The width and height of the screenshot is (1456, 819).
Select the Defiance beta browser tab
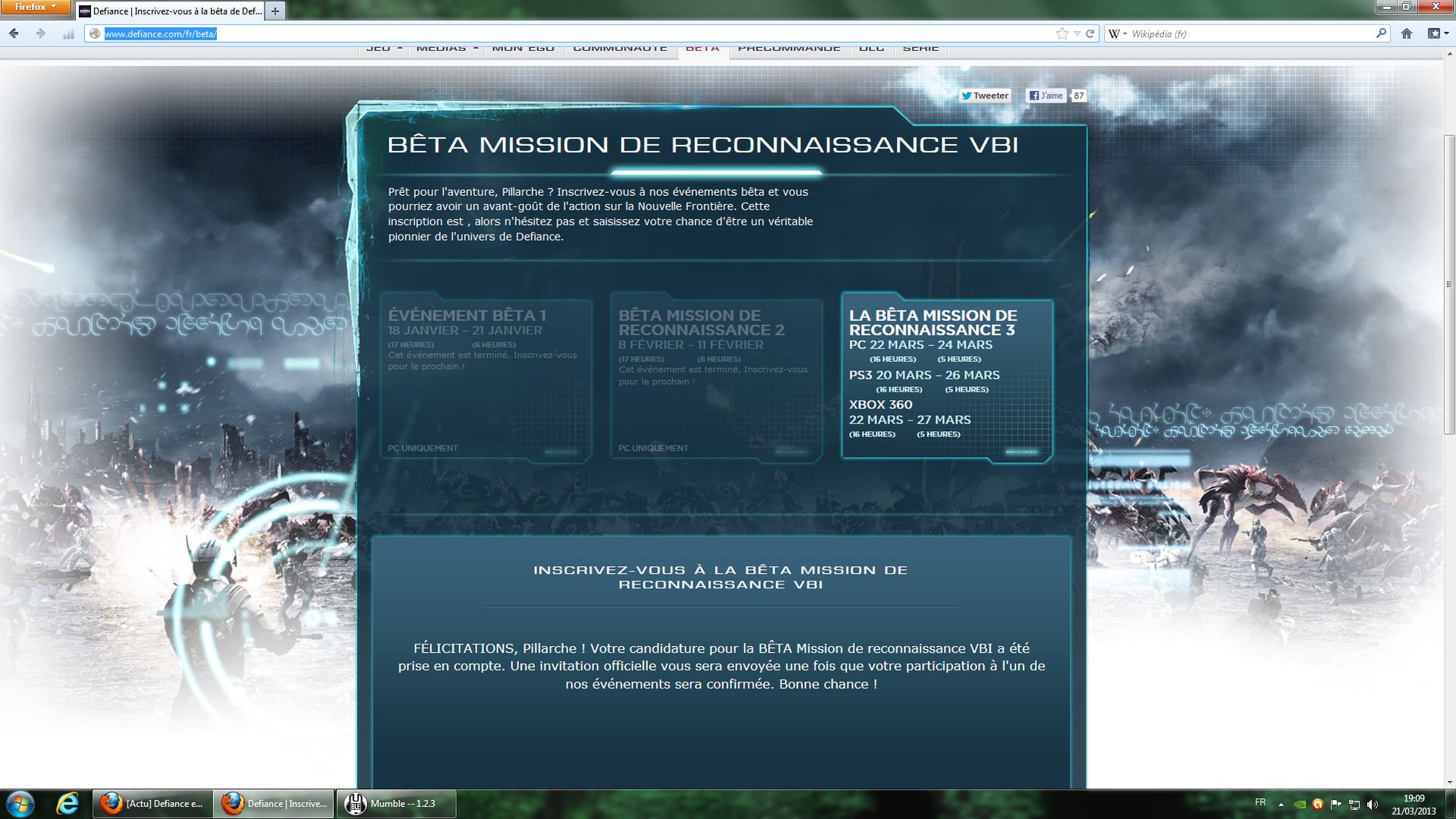(170, 11)
